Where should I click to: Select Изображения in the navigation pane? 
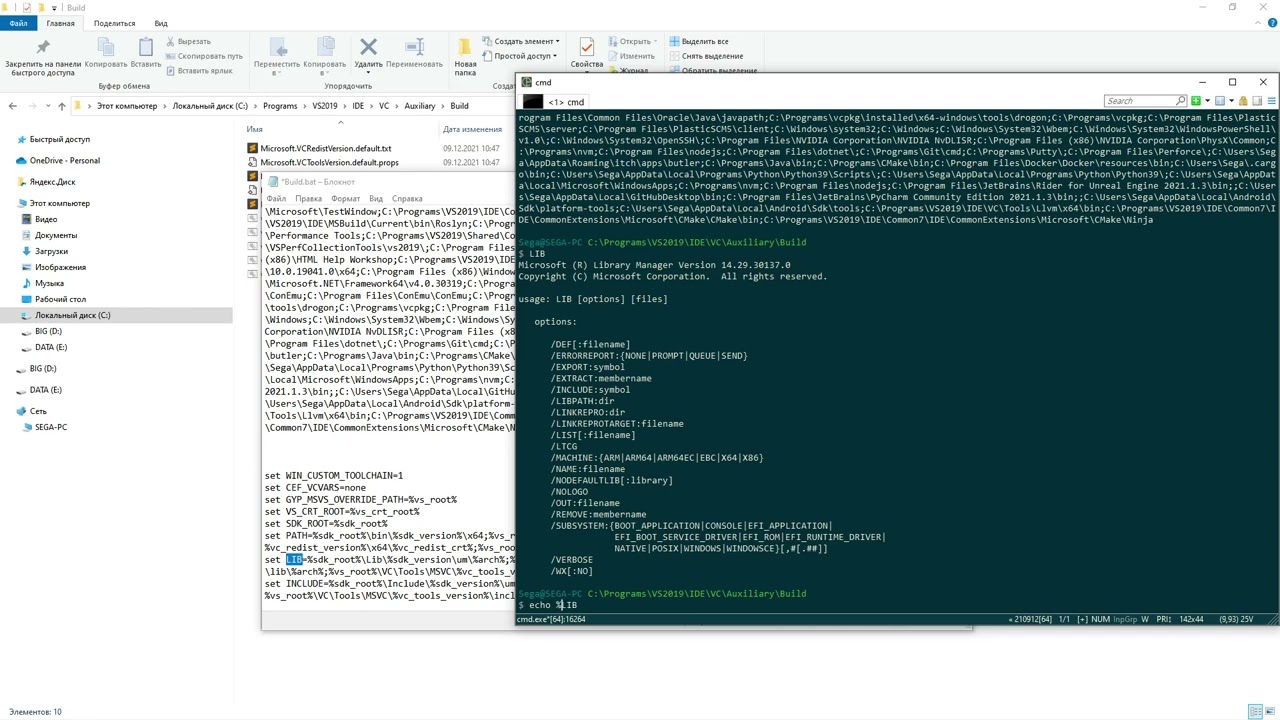click(x=60, y=267)
